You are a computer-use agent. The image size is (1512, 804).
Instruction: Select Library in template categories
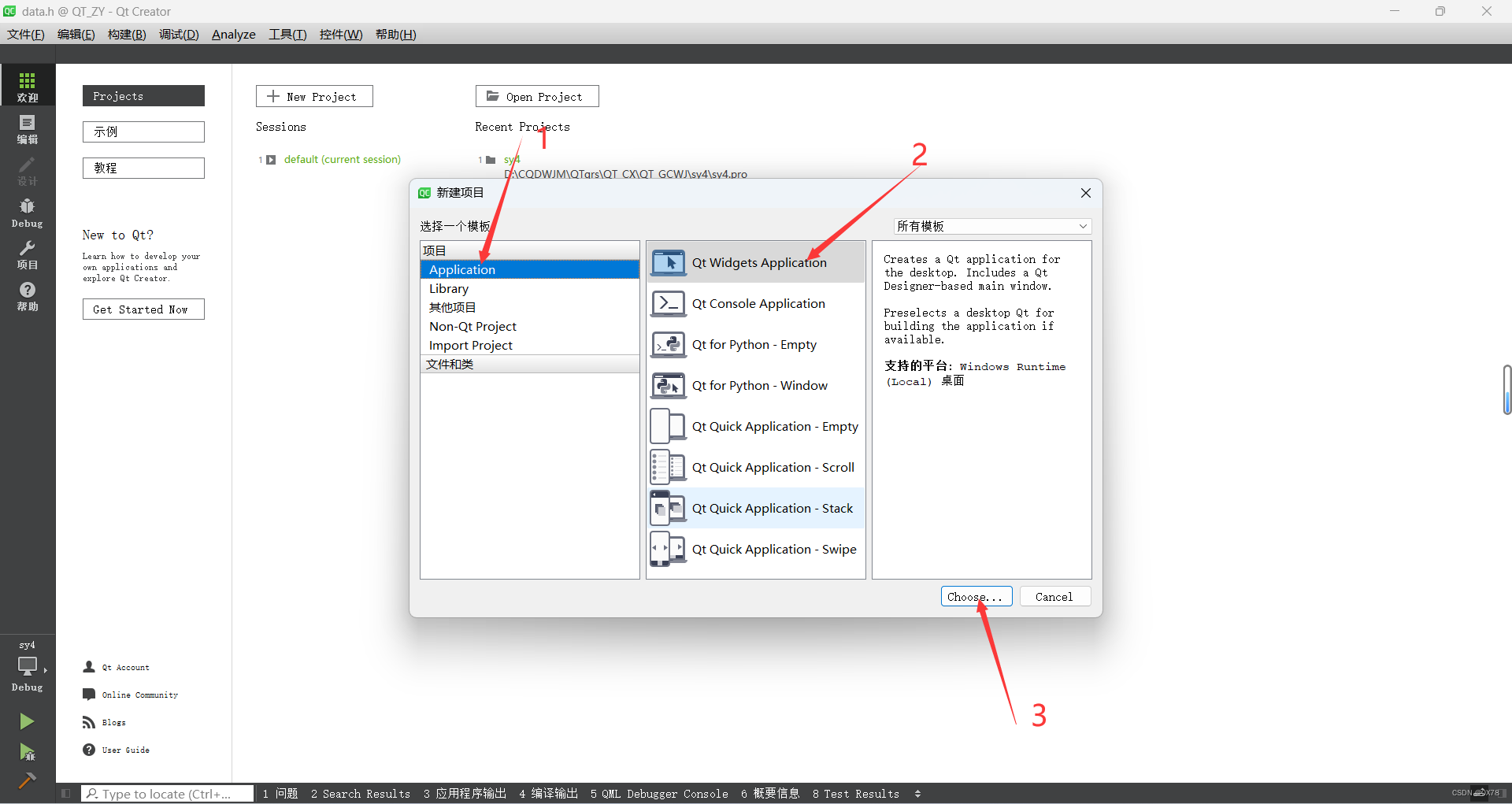tap(530, 288)
